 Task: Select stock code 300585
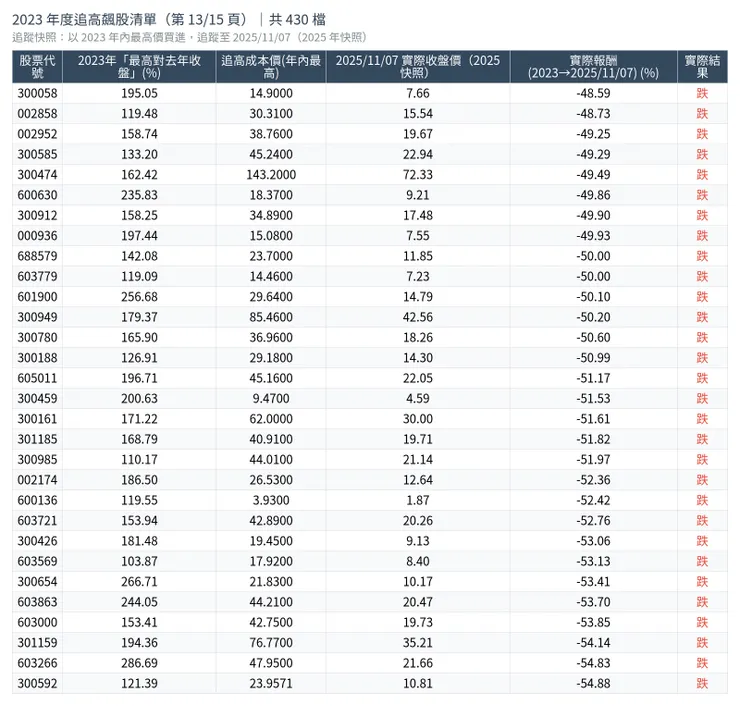point(37,154)
